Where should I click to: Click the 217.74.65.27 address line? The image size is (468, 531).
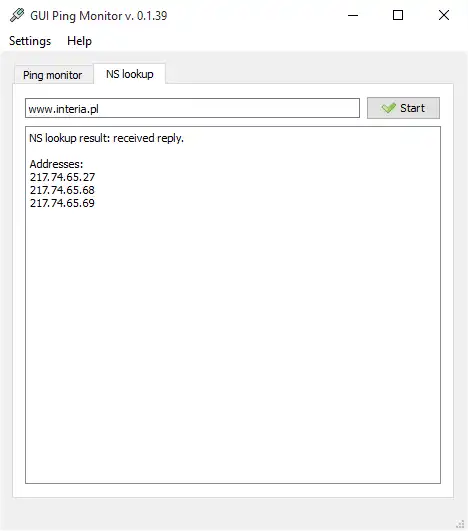coord(62,177)
